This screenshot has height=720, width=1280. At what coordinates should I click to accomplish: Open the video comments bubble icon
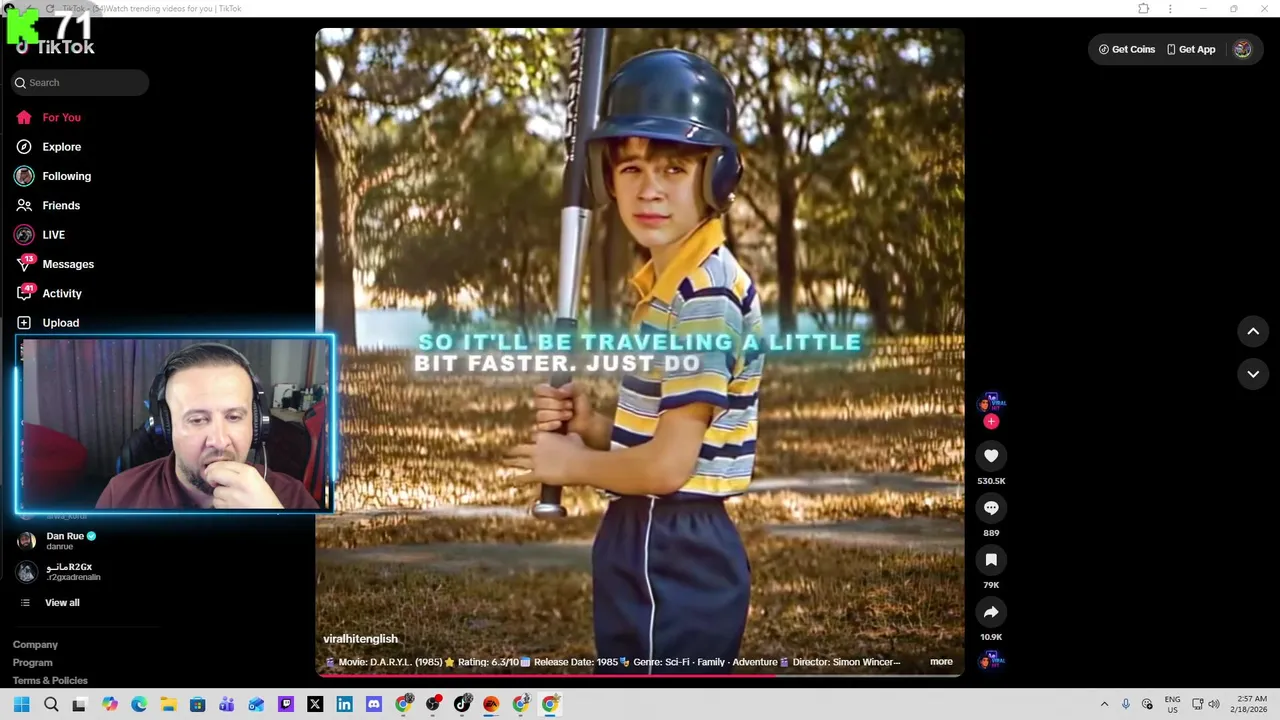(991, 508)
